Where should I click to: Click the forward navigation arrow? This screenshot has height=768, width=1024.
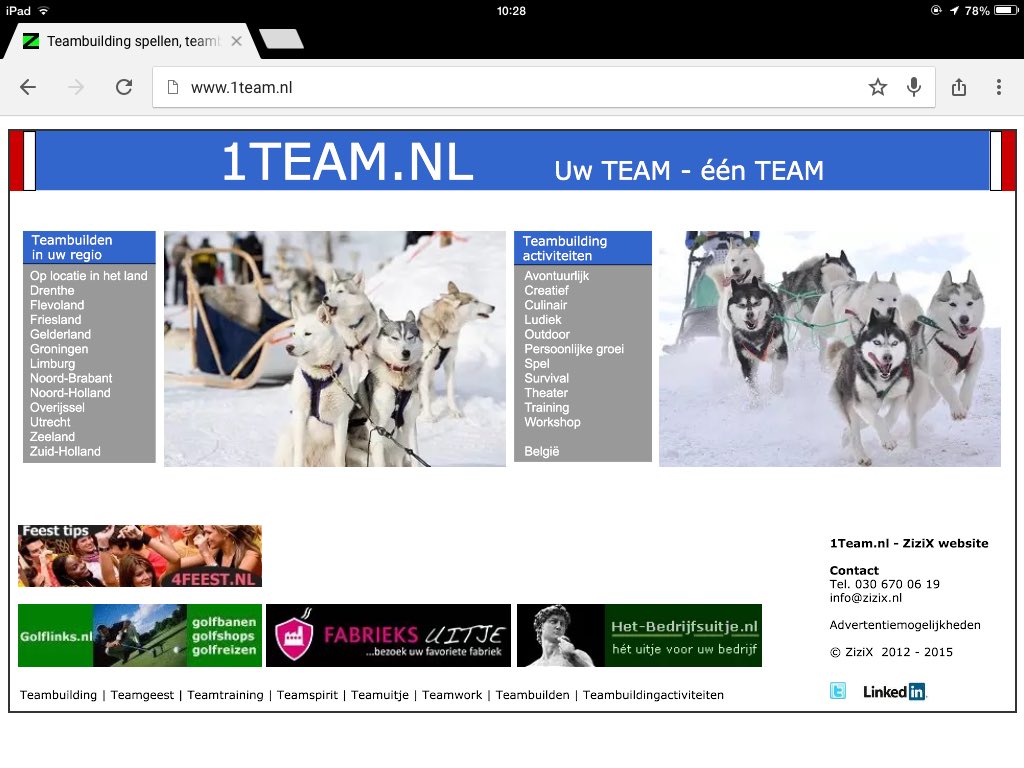click(75, 87)
